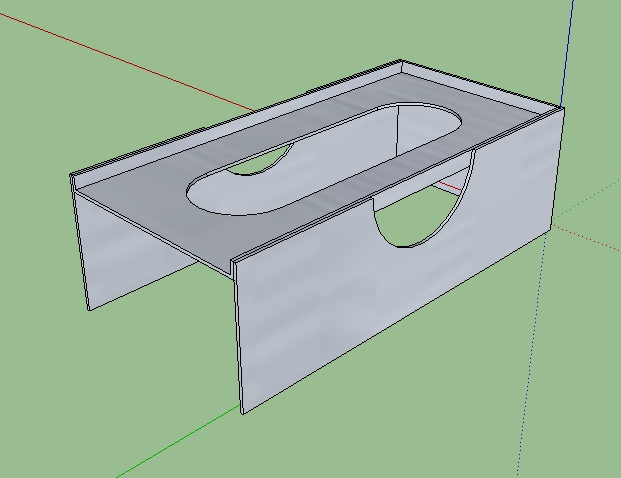
Task: Click the bottom corner of the front panel
Action: (242, 412)
